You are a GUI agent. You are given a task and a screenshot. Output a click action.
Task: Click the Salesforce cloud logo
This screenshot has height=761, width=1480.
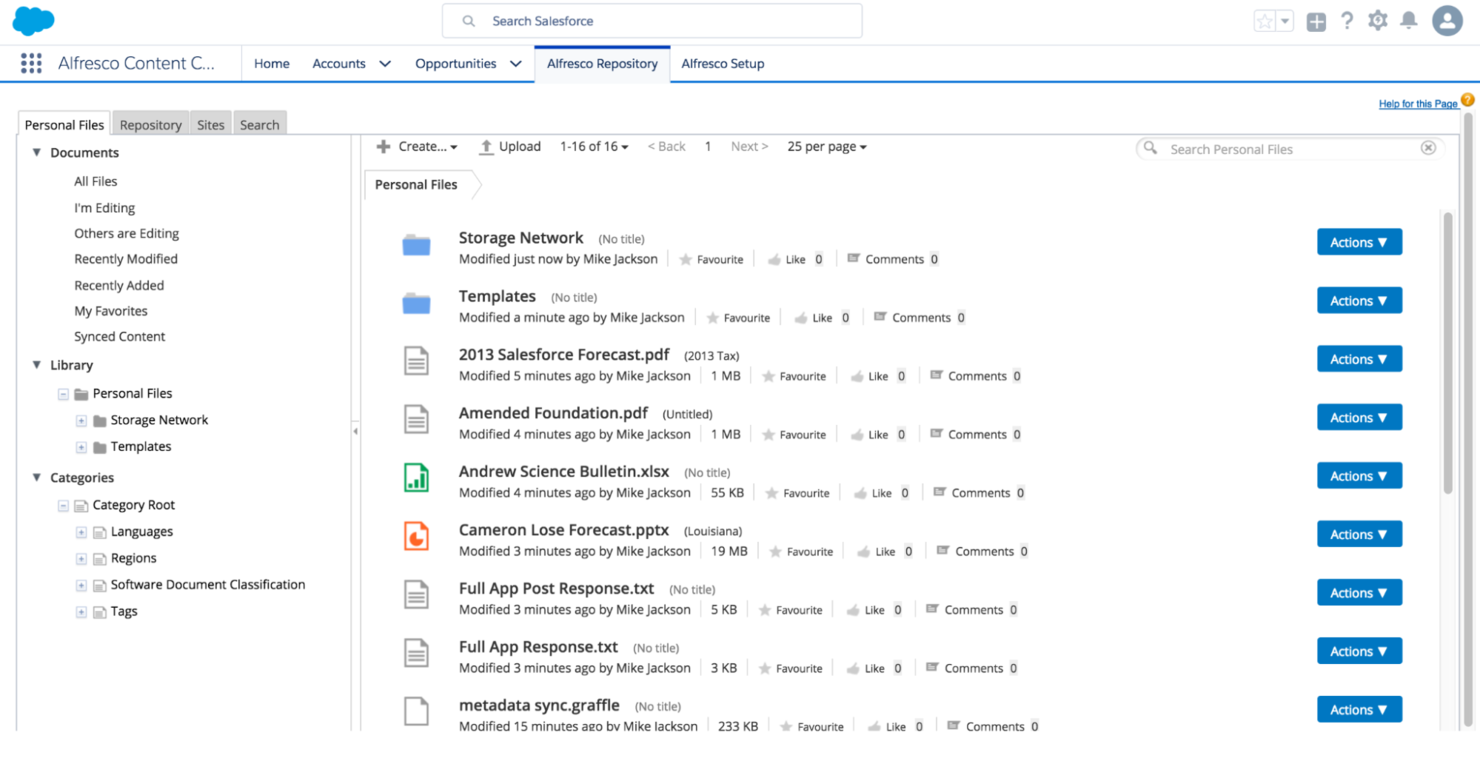pos(33,21)
